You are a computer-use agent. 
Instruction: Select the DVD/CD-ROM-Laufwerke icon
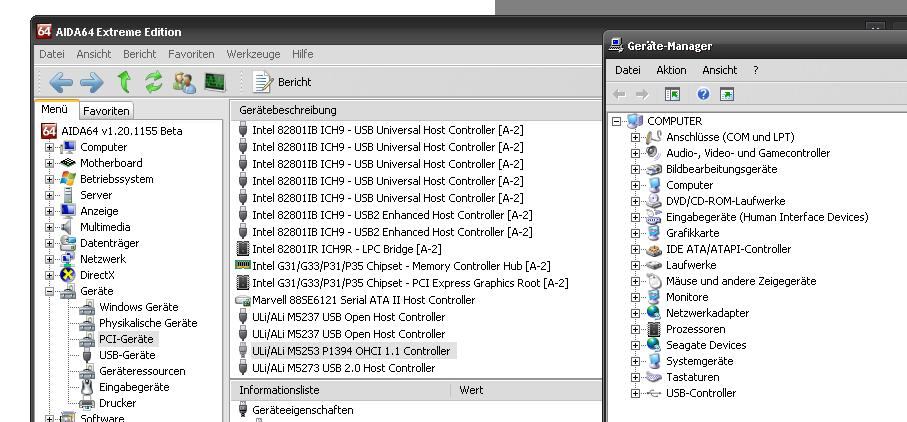coord(654,201)
